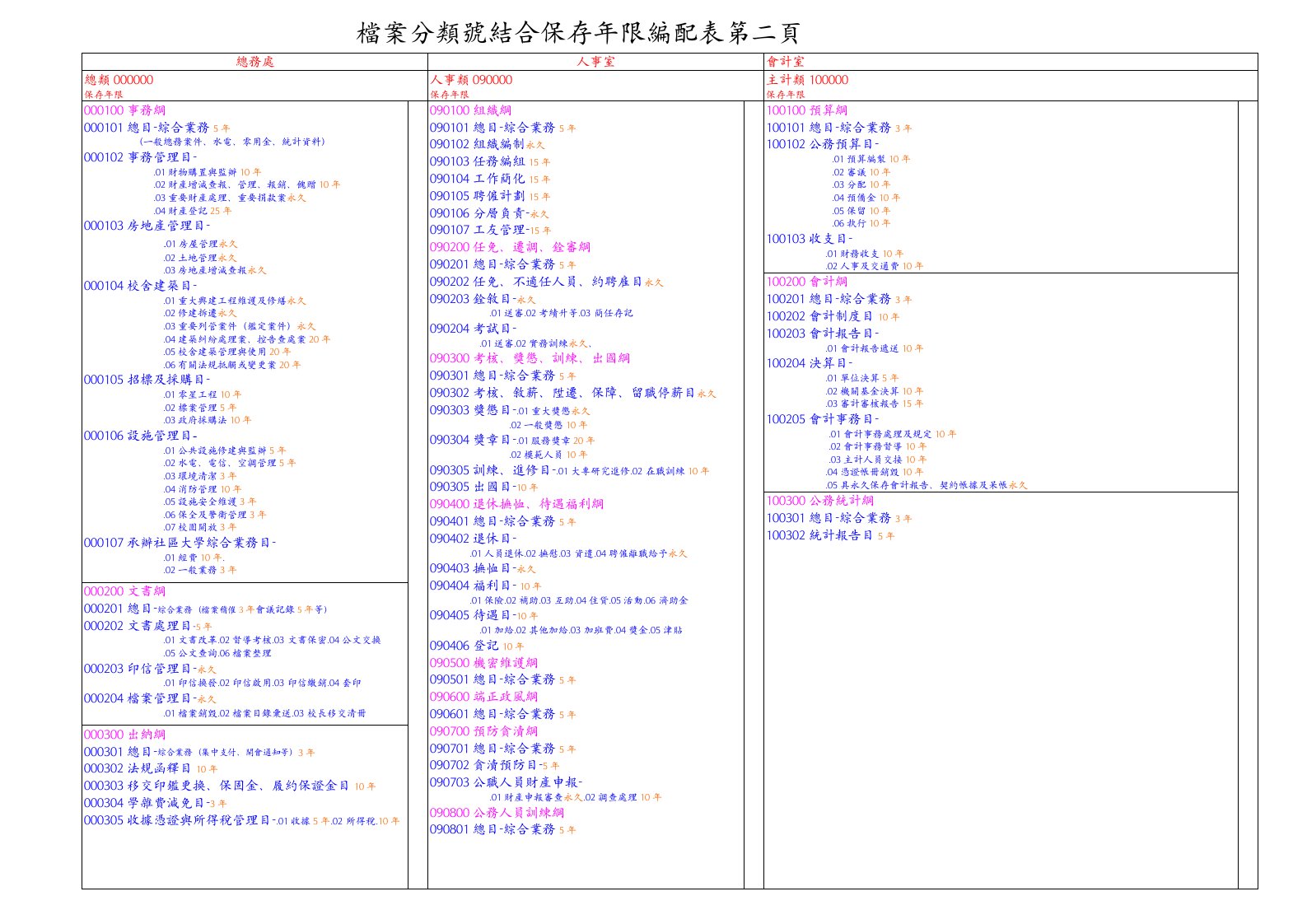The height and width of the screenshot is (924, 1307).
Task: Click the '090300 考核、獎懲、訓練、出國綱' entry
Action: pos(530,358)
